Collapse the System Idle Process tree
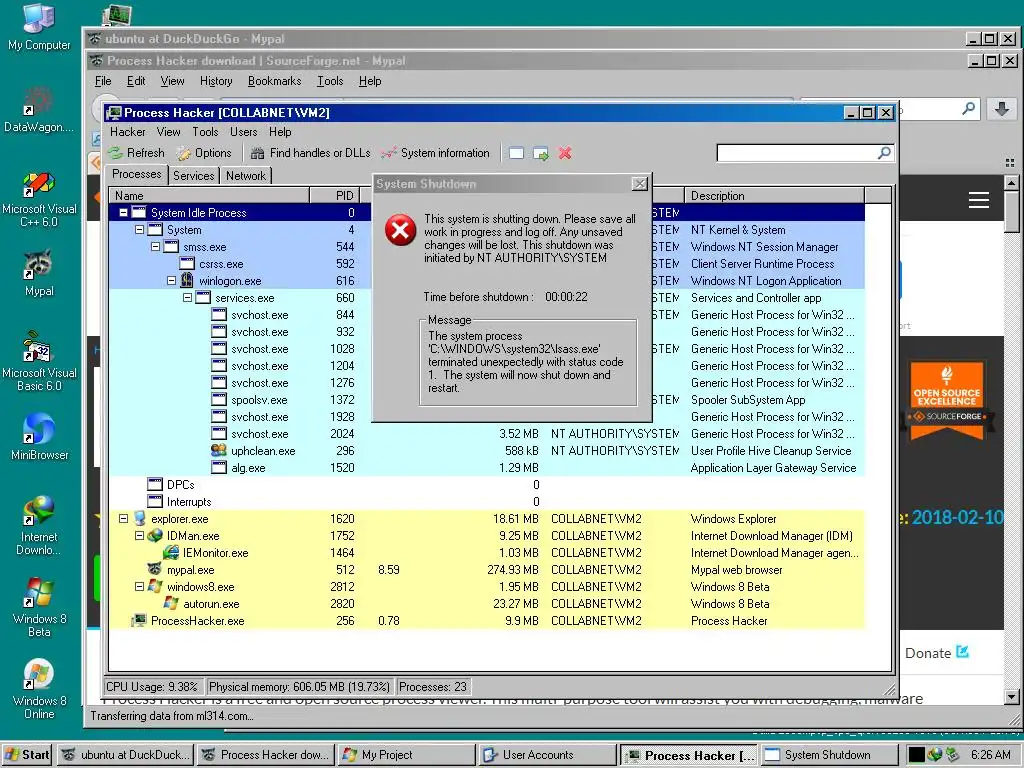Screen dimensions: 1024x768 (123, 213)
